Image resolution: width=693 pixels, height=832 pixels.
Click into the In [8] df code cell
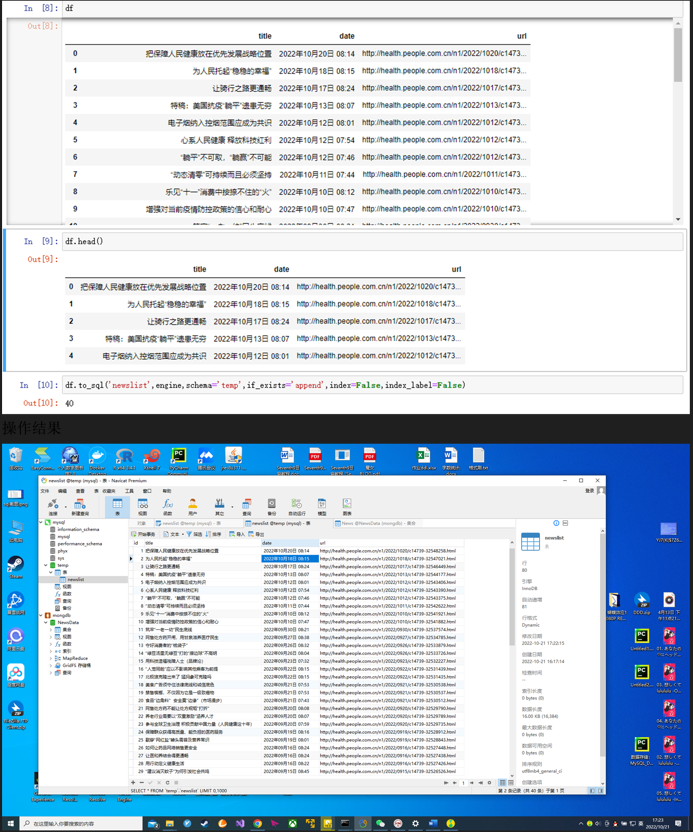tap(372, 8)
